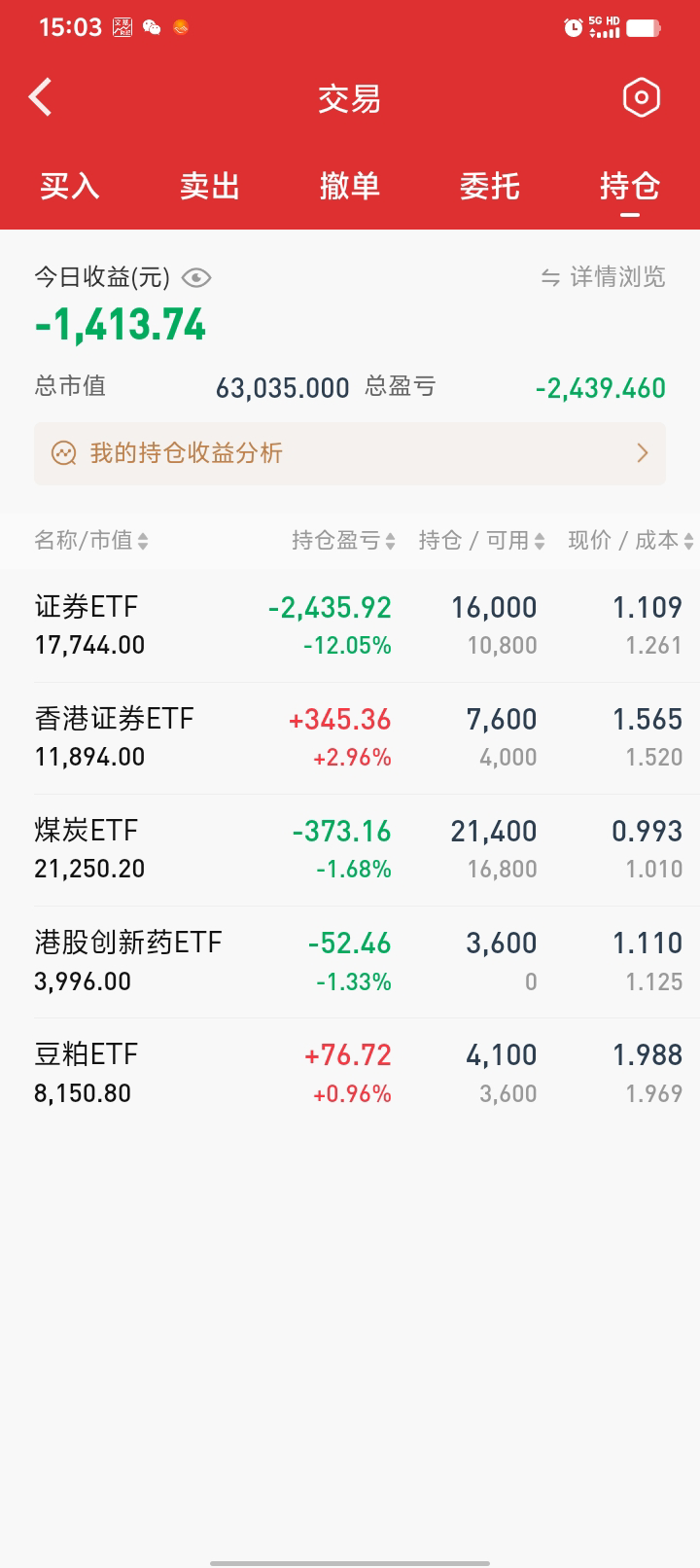Open the 委托 tab

[x=490, y=186]
